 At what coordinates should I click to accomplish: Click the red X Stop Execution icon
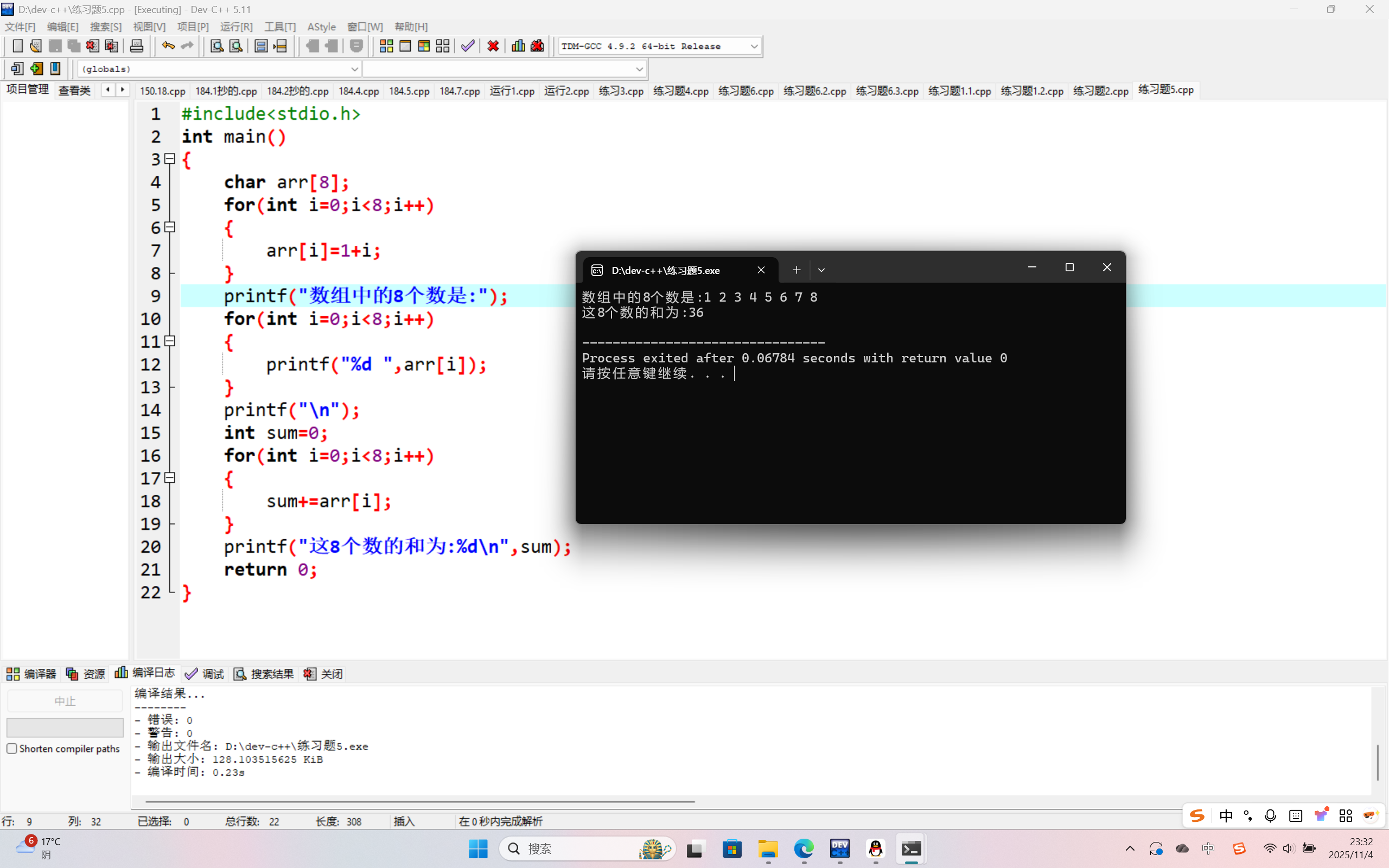[x=493, y=46]
